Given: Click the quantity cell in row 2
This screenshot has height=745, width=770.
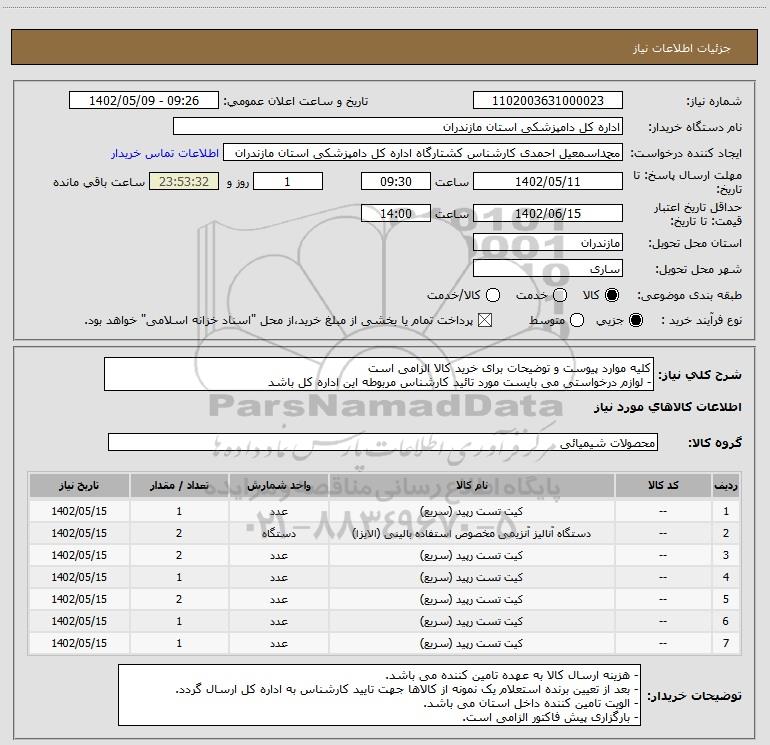Looking at the screenshot, I should coord(179,533).
